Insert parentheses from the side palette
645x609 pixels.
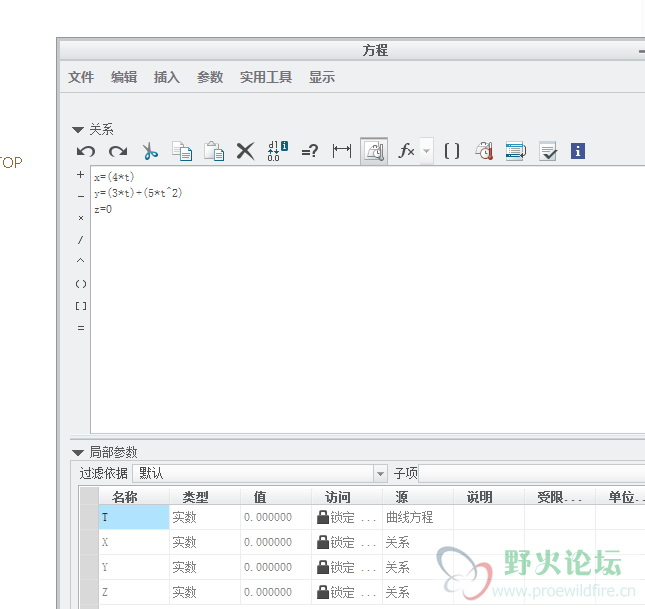coord(81,284)
